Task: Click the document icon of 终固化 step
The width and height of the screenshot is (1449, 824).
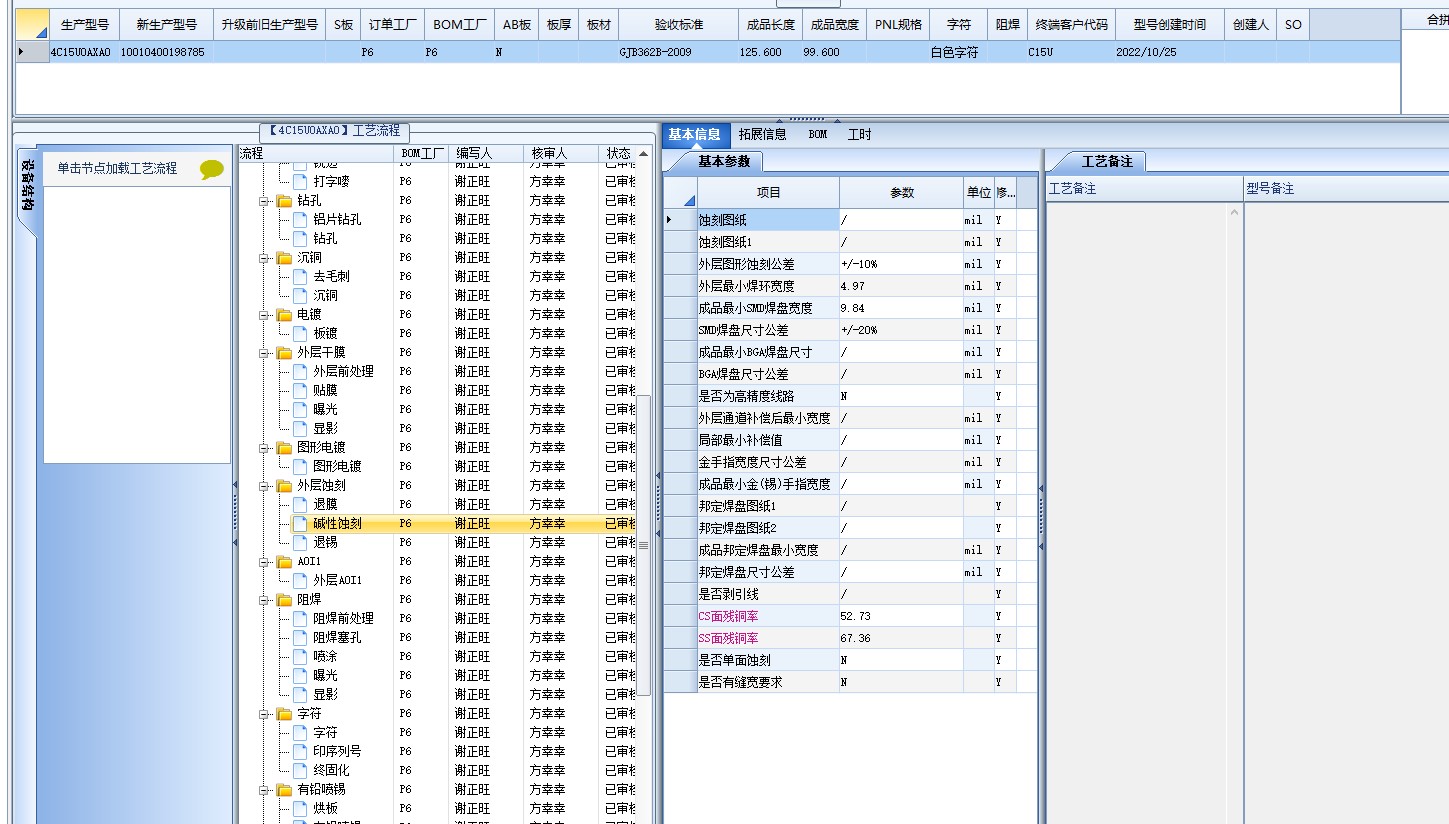Action: point(300,770)
